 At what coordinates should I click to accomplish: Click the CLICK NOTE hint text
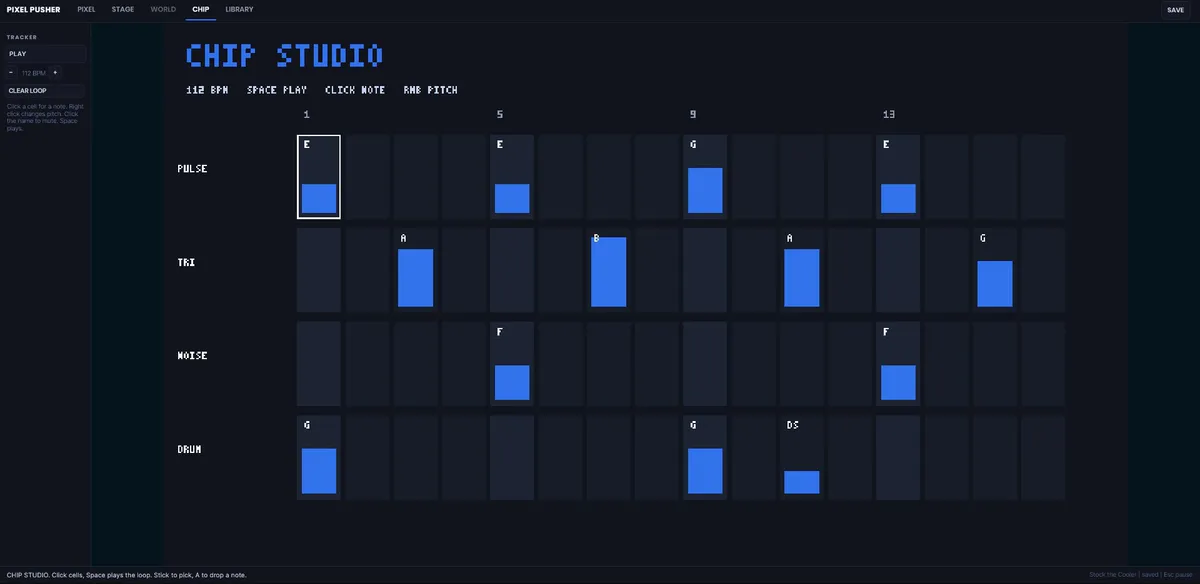[x=355, y=90]
